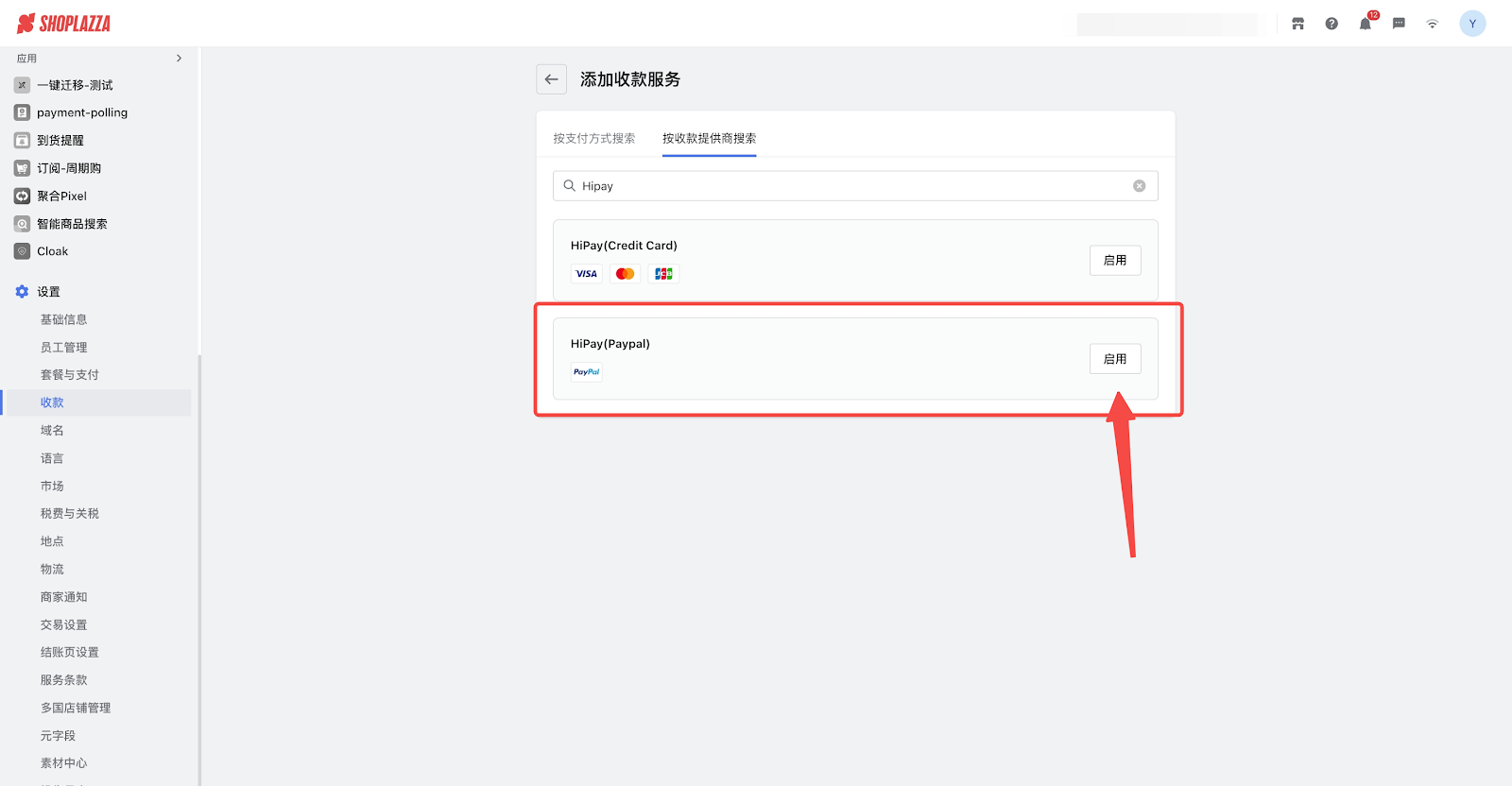Open 物流 settings

52,570
